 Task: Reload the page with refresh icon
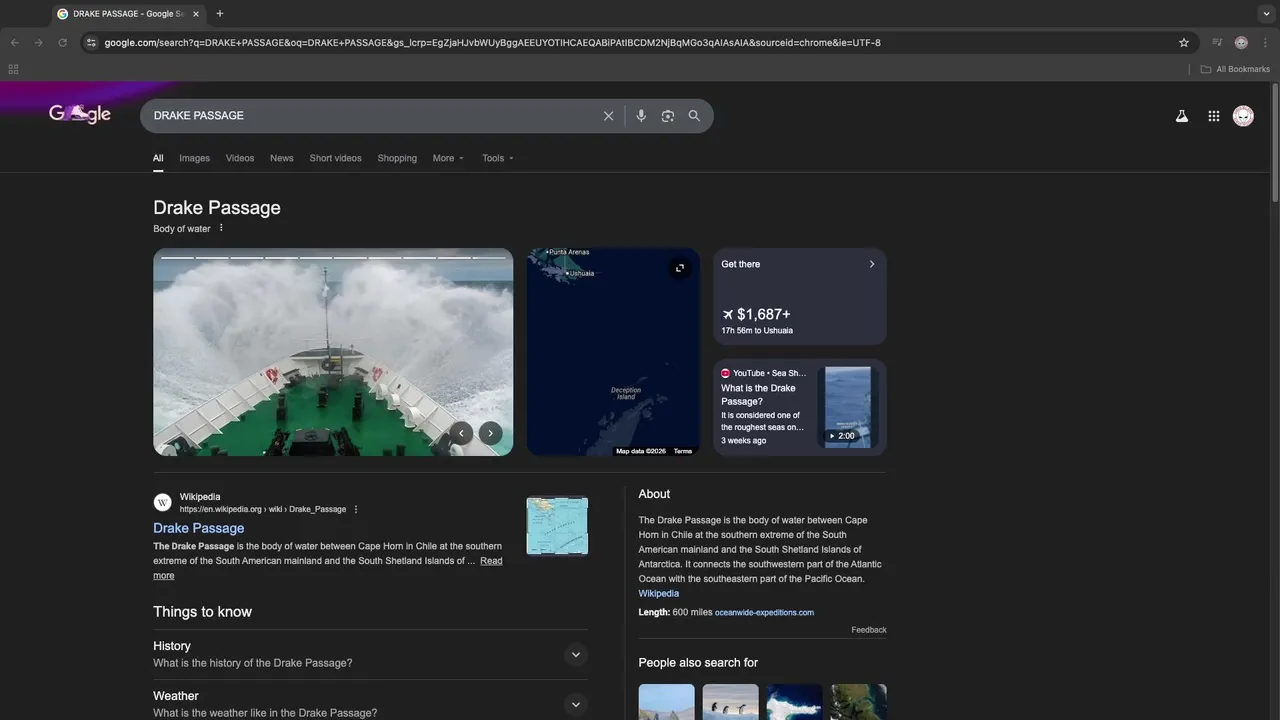[62, 43]
